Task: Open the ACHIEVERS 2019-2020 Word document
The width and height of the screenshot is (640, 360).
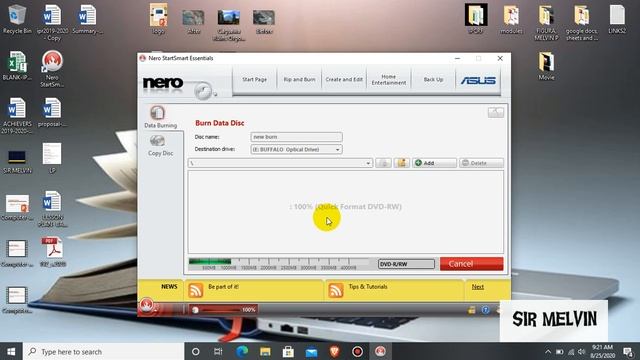Action: (x=17, y=116)
